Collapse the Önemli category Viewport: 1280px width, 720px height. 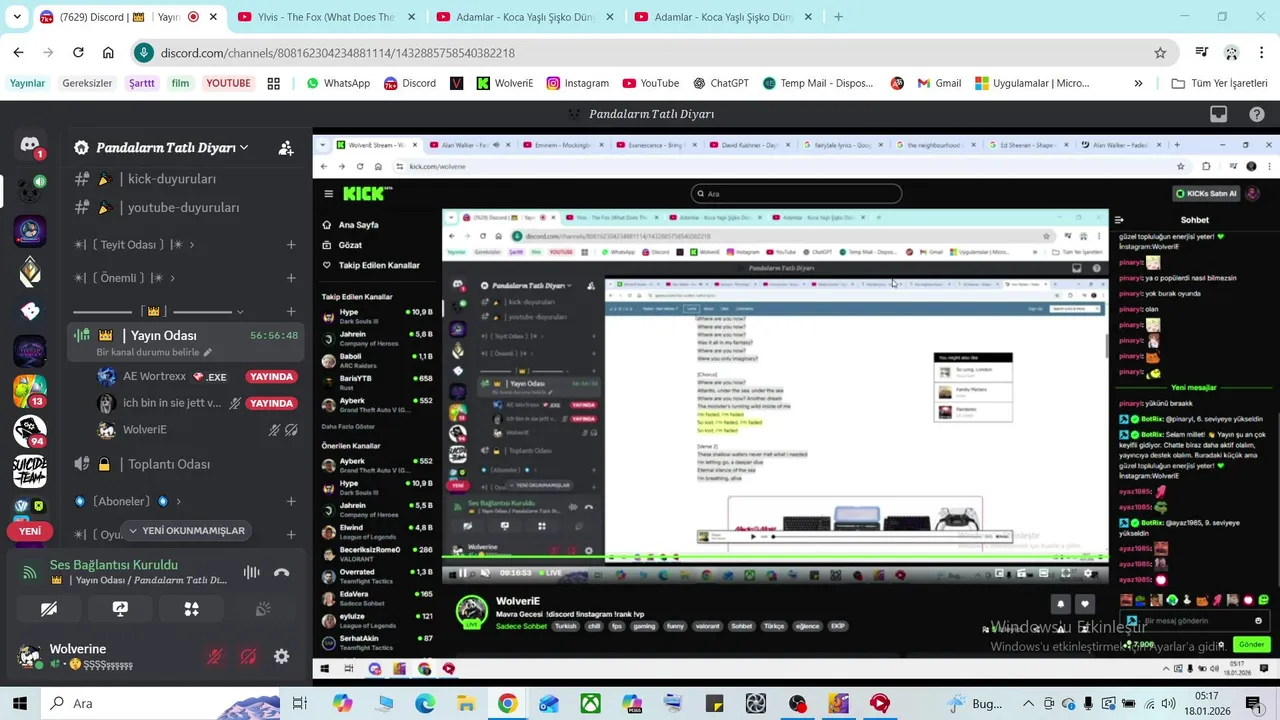tap(124, 278)
